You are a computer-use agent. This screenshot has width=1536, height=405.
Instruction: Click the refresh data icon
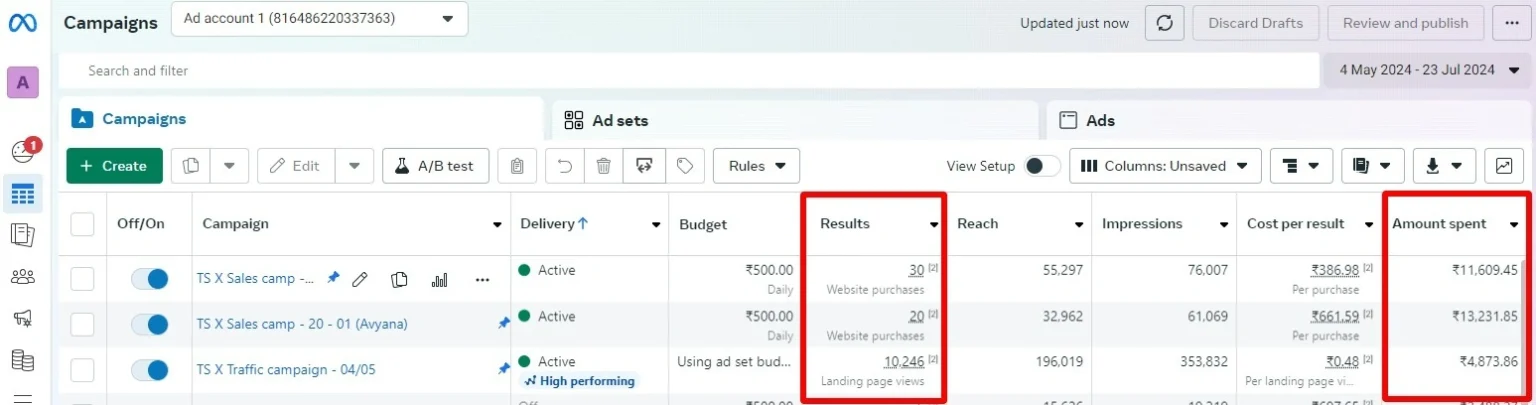[x=1164, y=23]
